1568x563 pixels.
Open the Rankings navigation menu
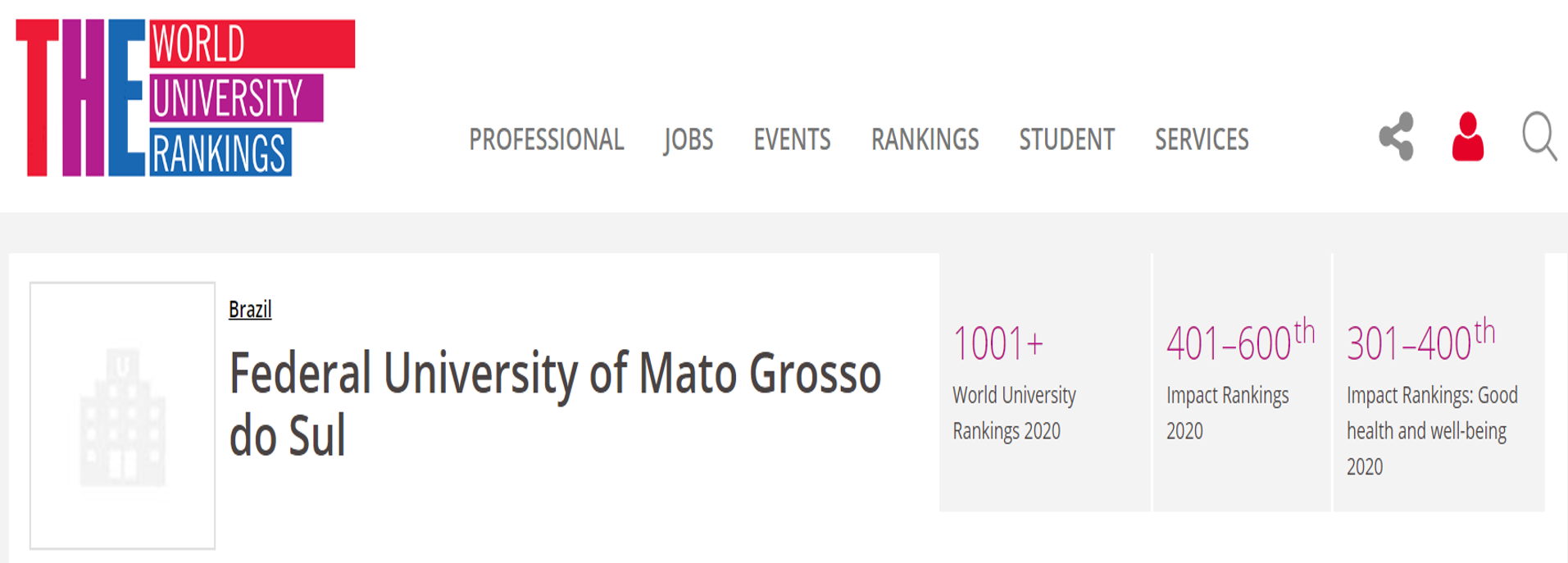pos(925,140)
